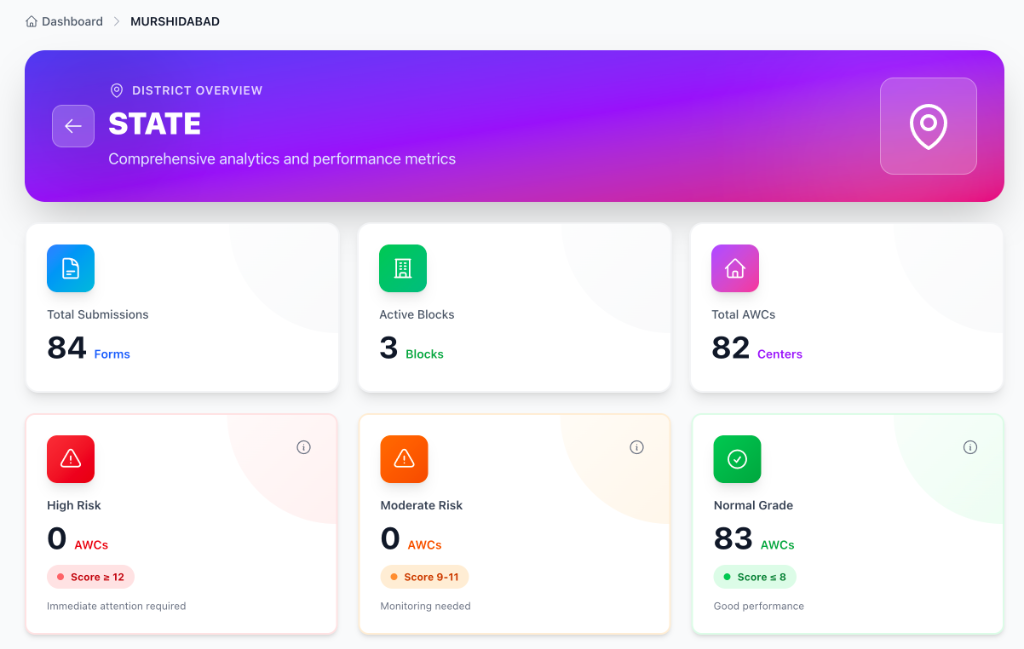The image size is (1024, 649).
Task: Open the Normal Grade info icon
Action: pyautogui.click(x=970, y=447)
